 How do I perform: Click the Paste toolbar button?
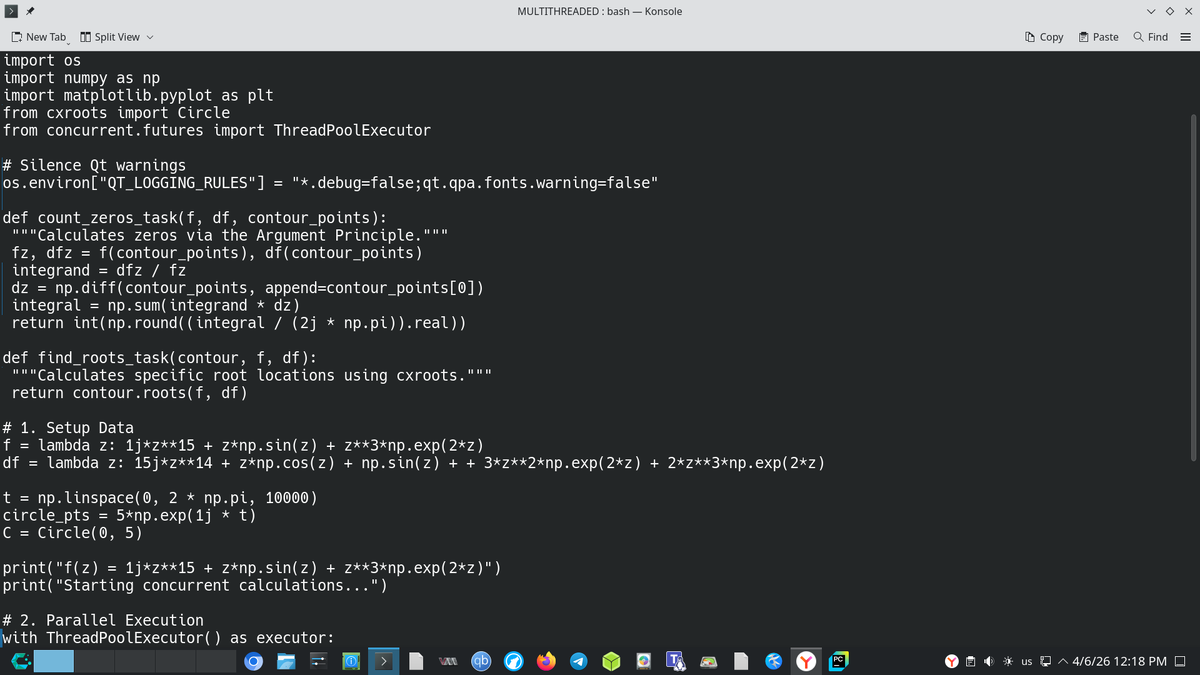[1098, 37]
